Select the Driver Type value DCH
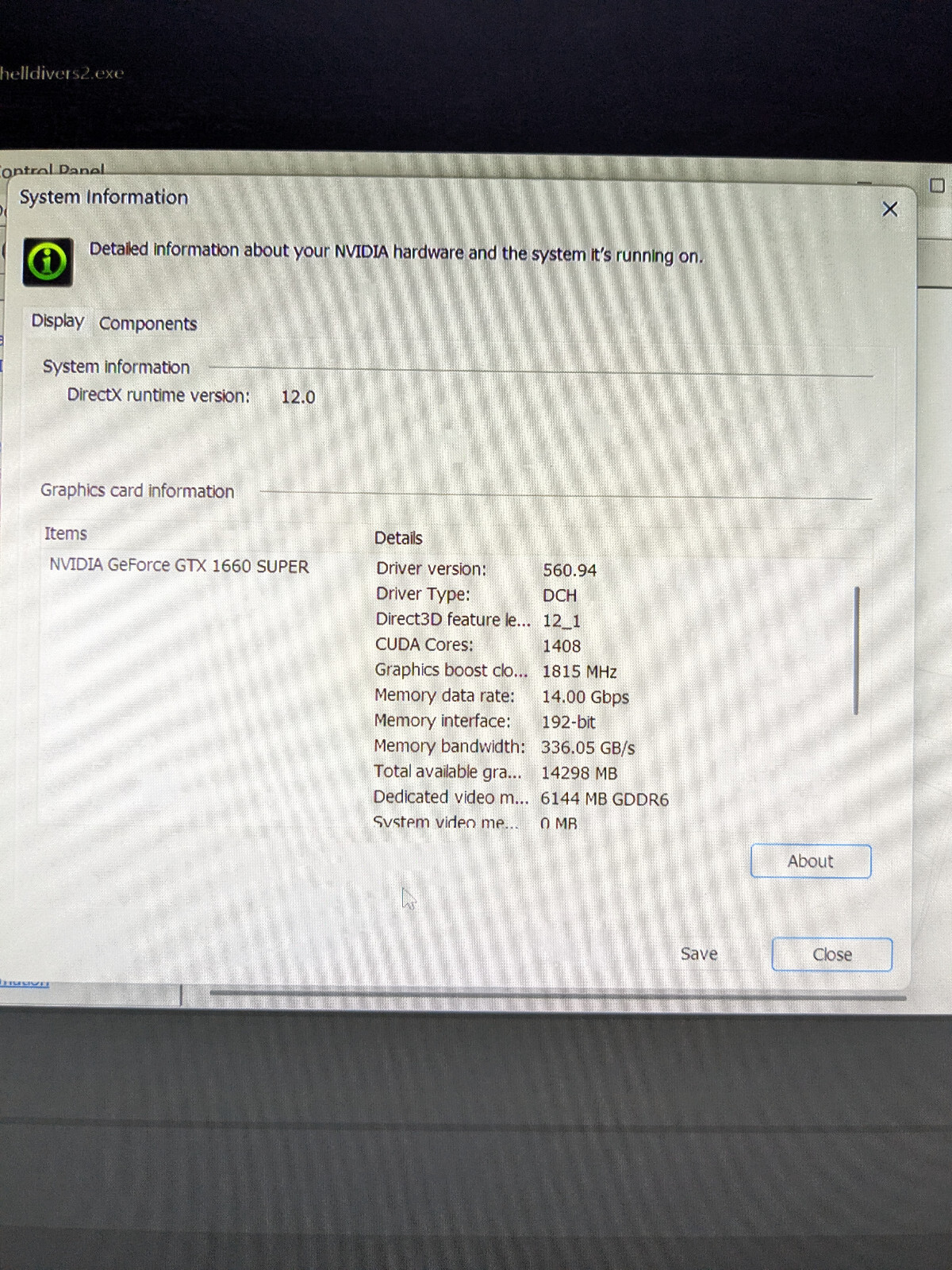The image size is (952, 1270). pyautogui.click(x=559, y=595)
